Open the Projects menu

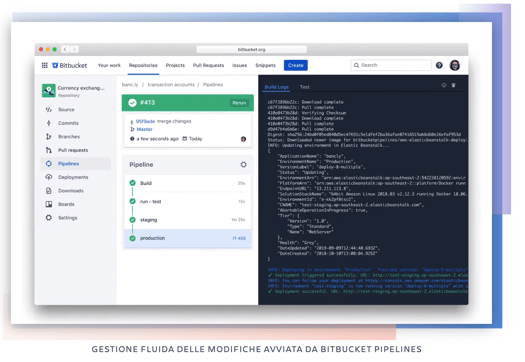[x=175, y=65]
